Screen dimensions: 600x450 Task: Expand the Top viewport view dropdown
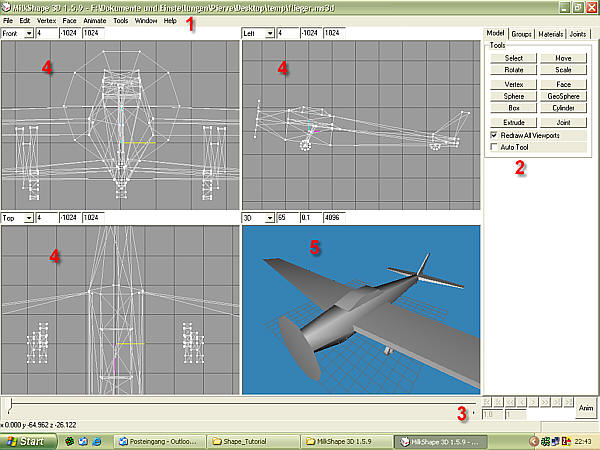[x=29, y=218]
